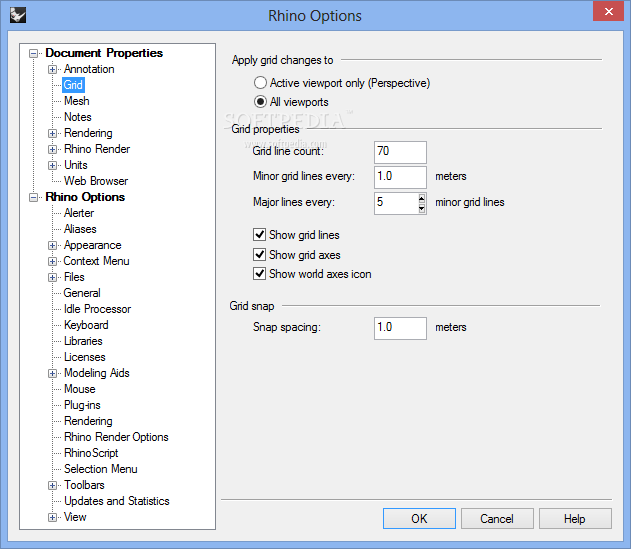The width and height of the screenshot is (631, 549).
Task: Click the Rhino icon in the title bar
Action: click(15, 15)
